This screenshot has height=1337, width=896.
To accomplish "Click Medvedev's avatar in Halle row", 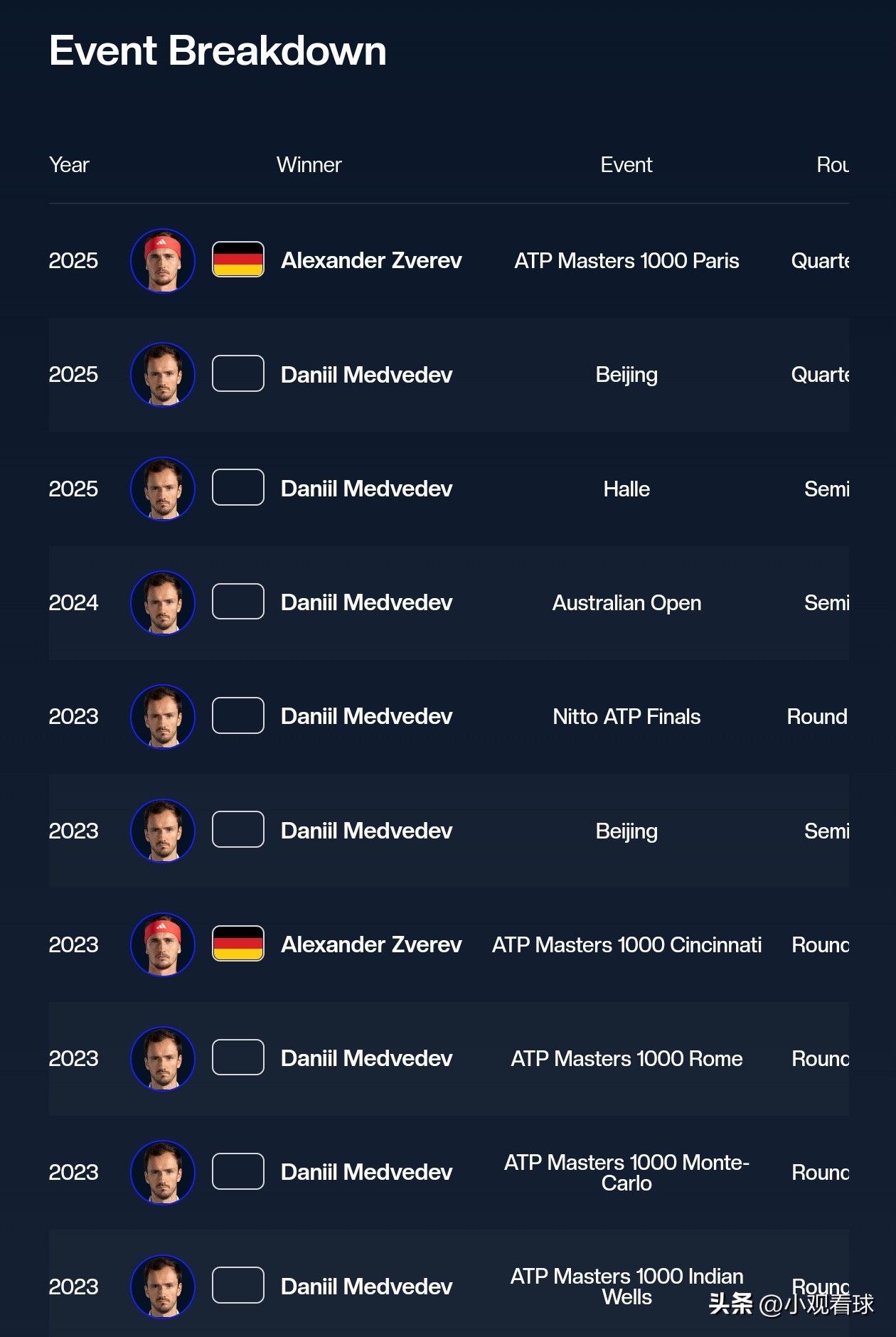I will click(163, 489).
